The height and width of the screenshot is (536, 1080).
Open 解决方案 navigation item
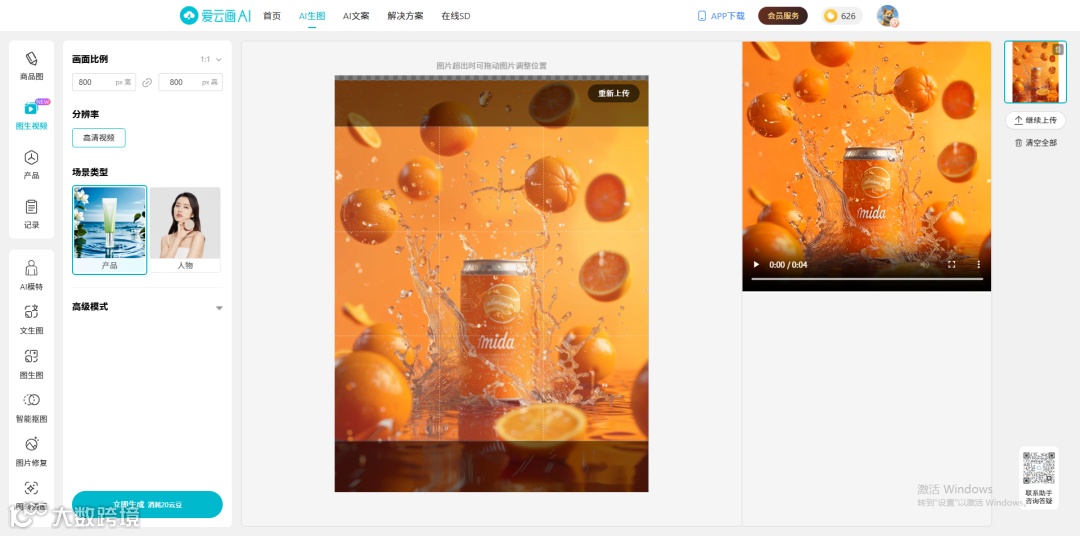(x=406, y=16)
